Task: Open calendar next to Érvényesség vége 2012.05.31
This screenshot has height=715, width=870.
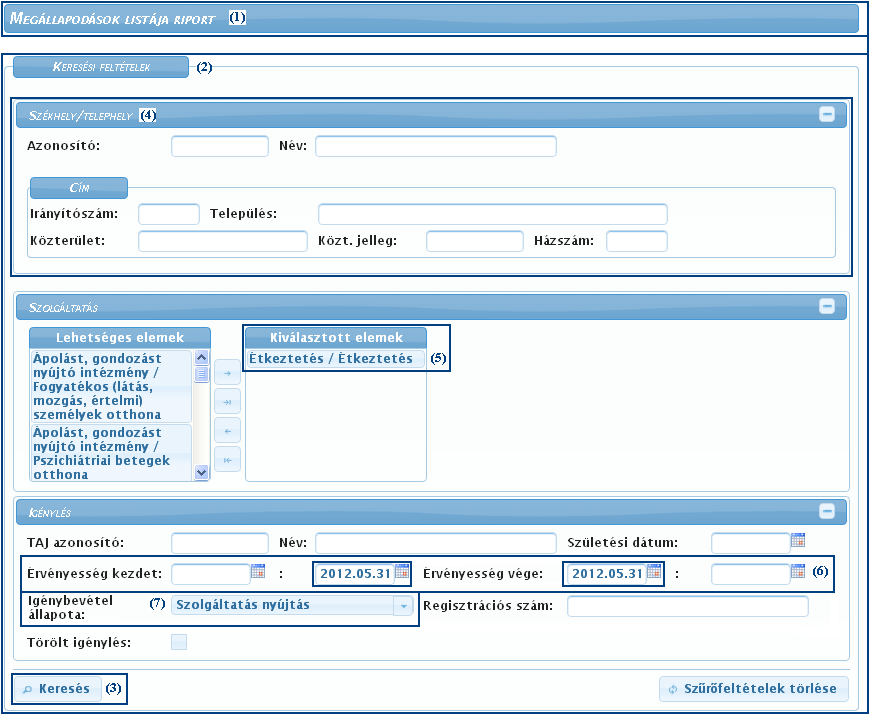Action: coord(655,571)
